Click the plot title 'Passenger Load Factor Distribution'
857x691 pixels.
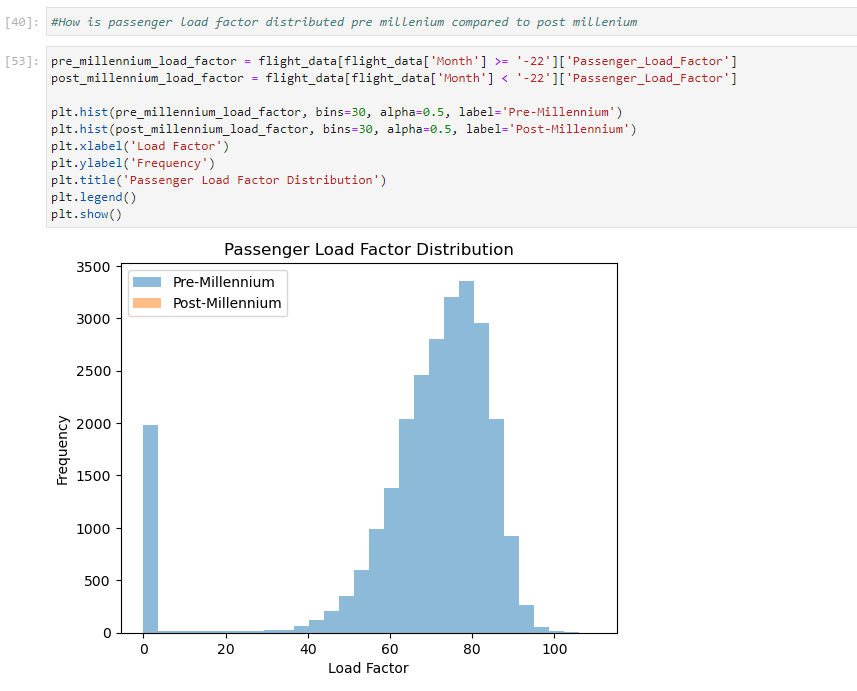coord(369,249)
